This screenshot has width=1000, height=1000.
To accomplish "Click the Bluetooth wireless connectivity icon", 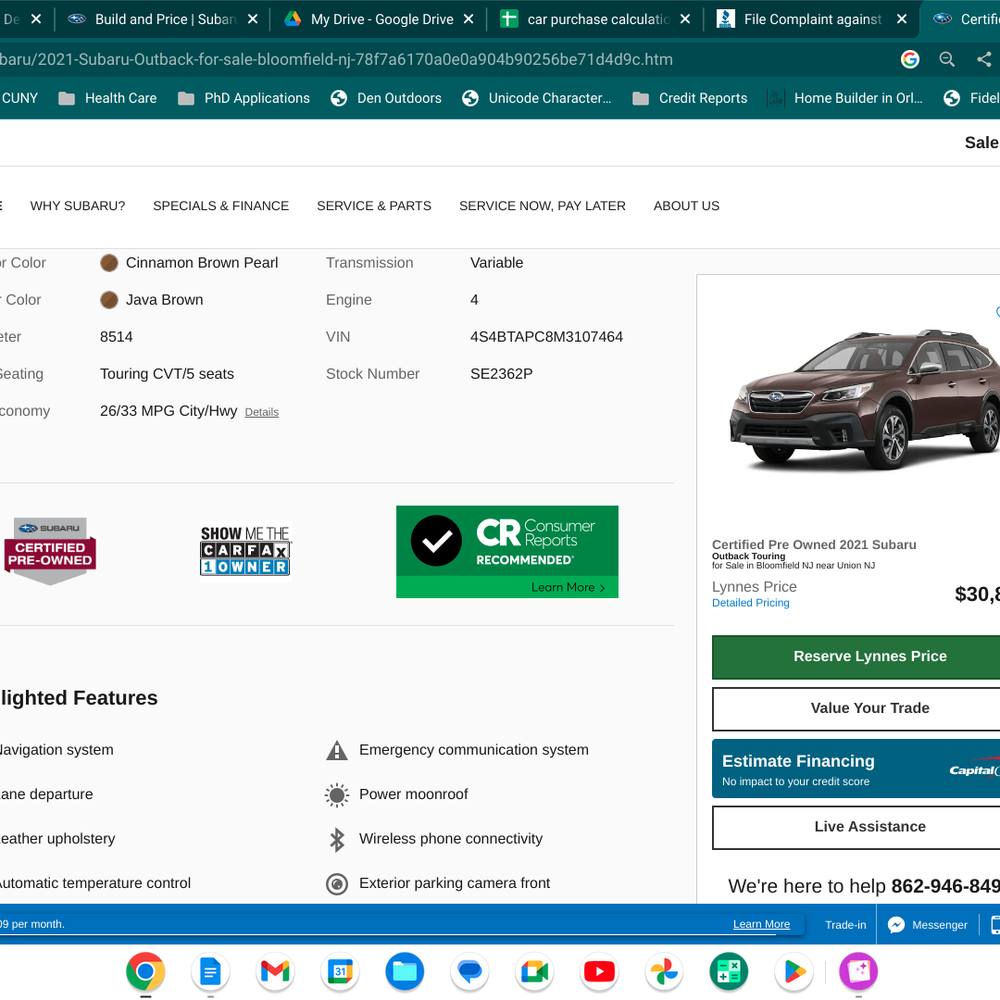I will point(337,840).
